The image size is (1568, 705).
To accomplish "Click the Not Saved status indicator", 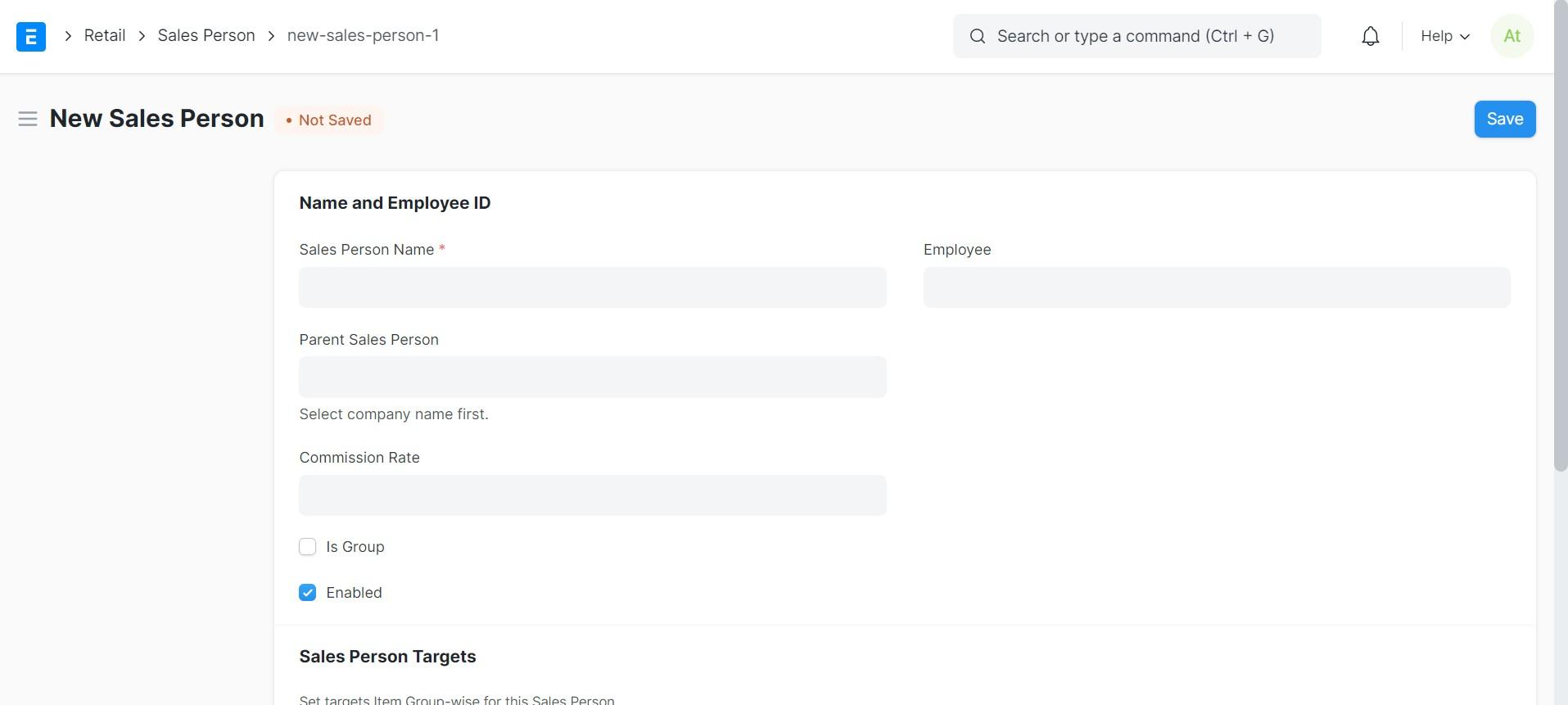I will [328, 120].
